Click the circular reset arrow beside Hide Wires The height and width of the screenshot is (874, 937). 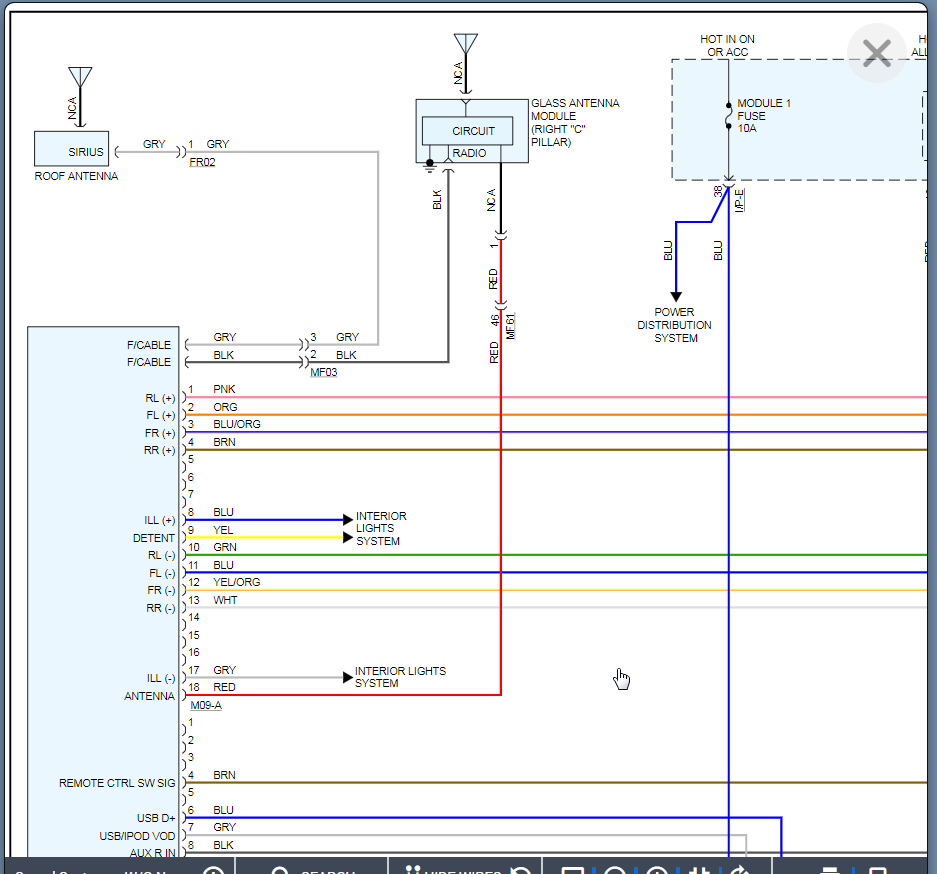[520, 870]
